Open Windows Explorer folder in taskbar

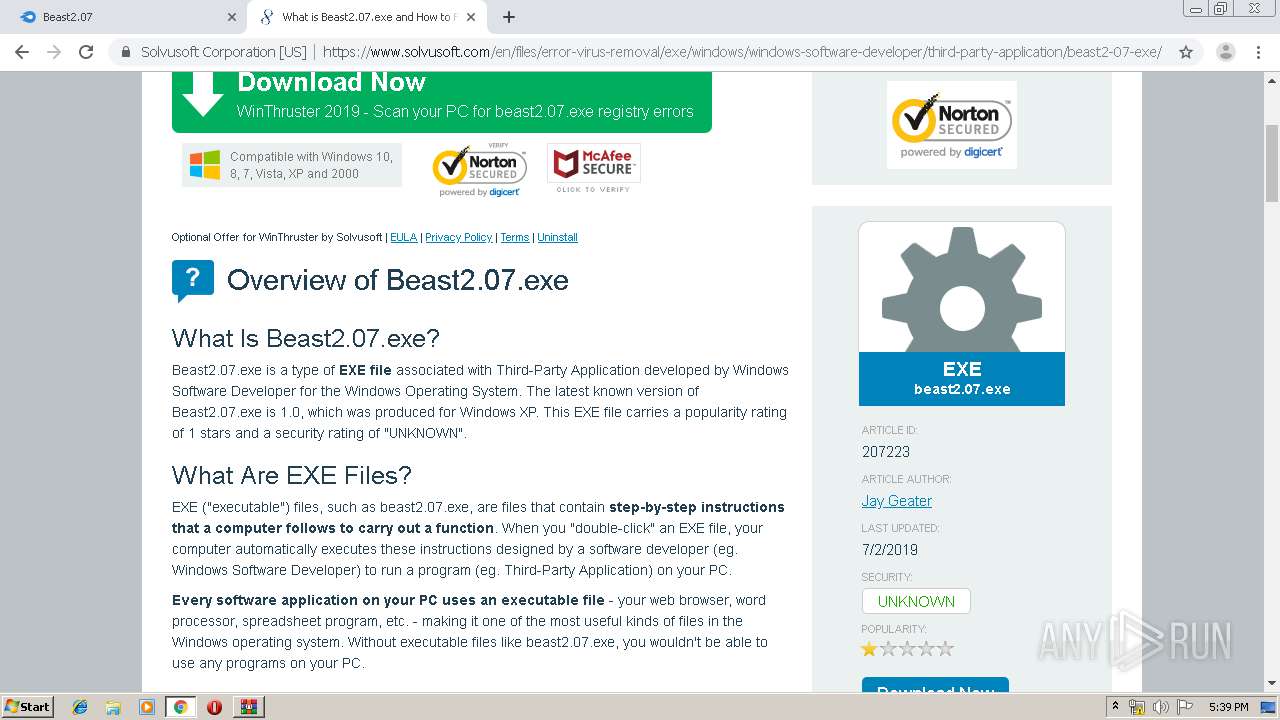coord(113,707)
